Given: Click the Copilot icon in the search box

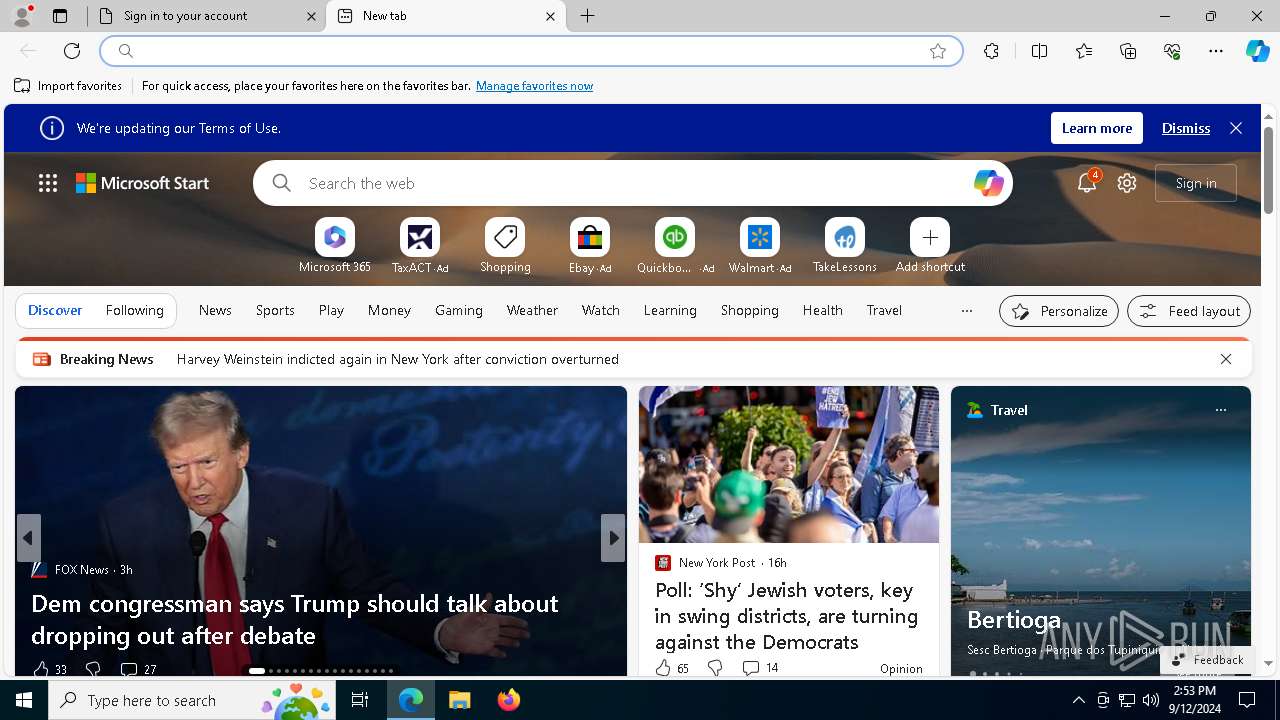Looking at the screenshot, I should click(x=988, y=183).
